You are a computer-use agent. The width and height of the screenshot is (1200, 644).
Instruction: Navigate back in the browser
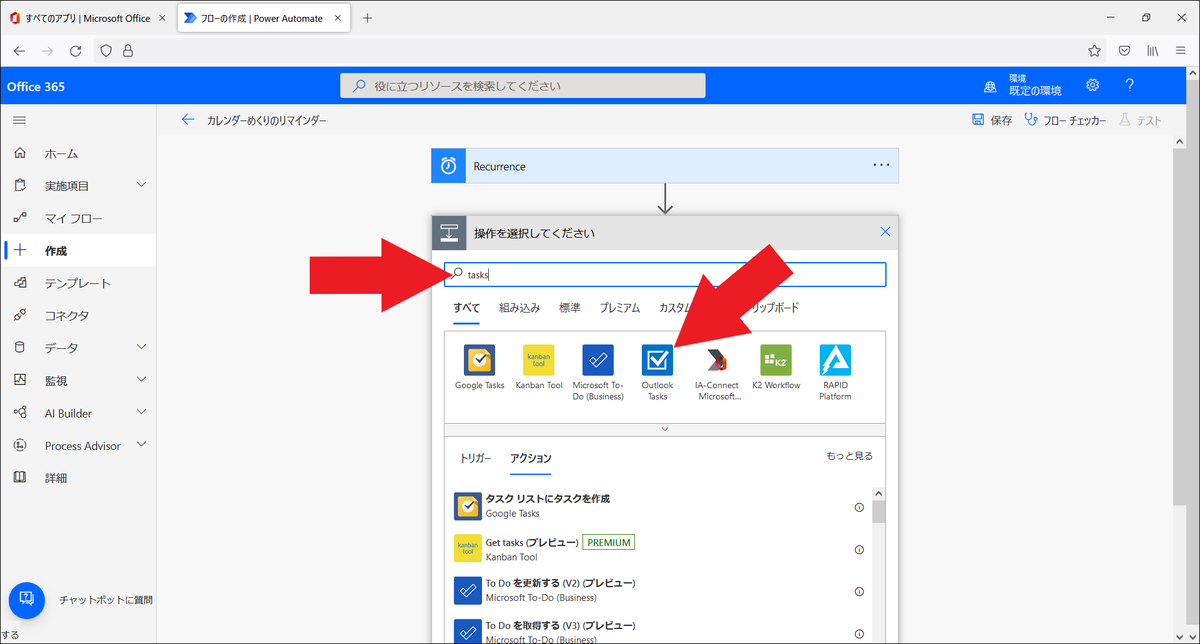tap(19, 51)
